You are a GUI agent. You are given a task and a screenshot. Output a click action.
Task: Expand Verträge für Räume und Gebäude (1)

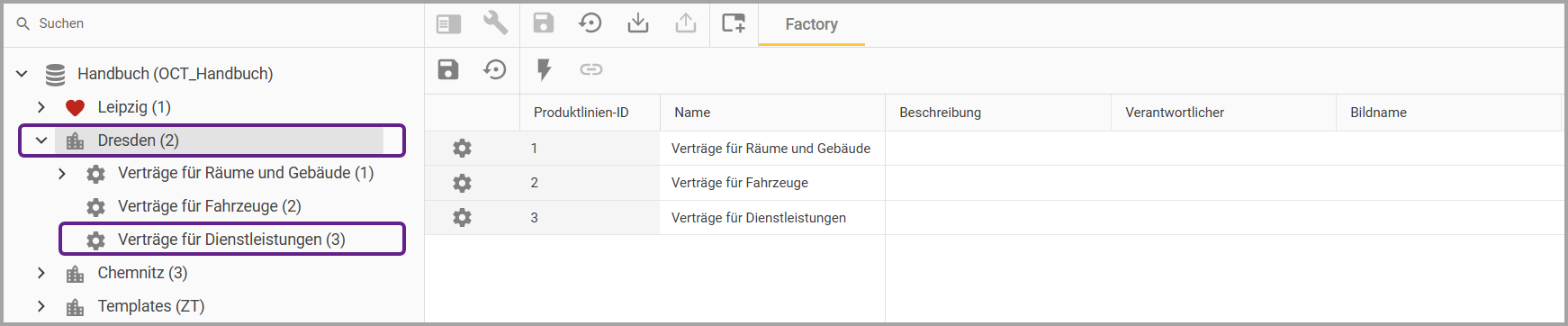coord(61,173)
